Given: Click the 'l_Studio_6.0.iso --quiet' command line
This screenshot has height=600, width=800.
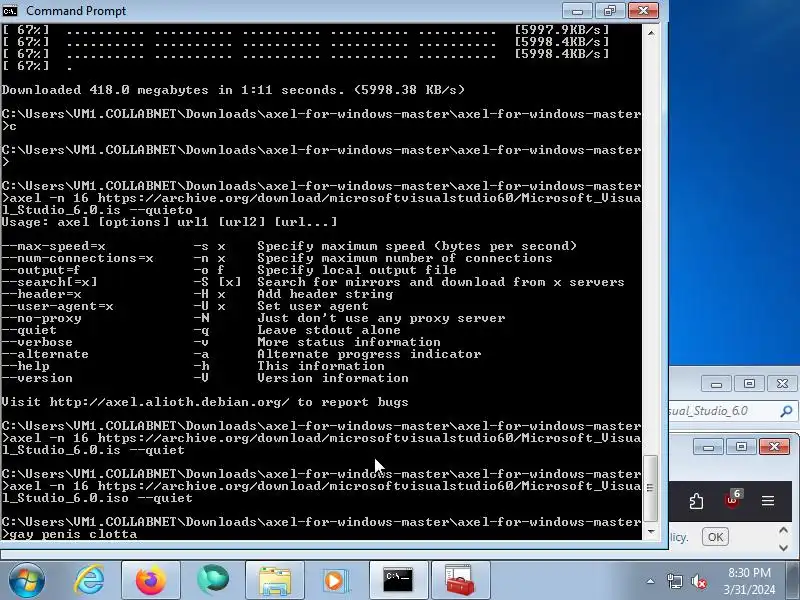Looking at the screenshot, I should pos(97,498).
